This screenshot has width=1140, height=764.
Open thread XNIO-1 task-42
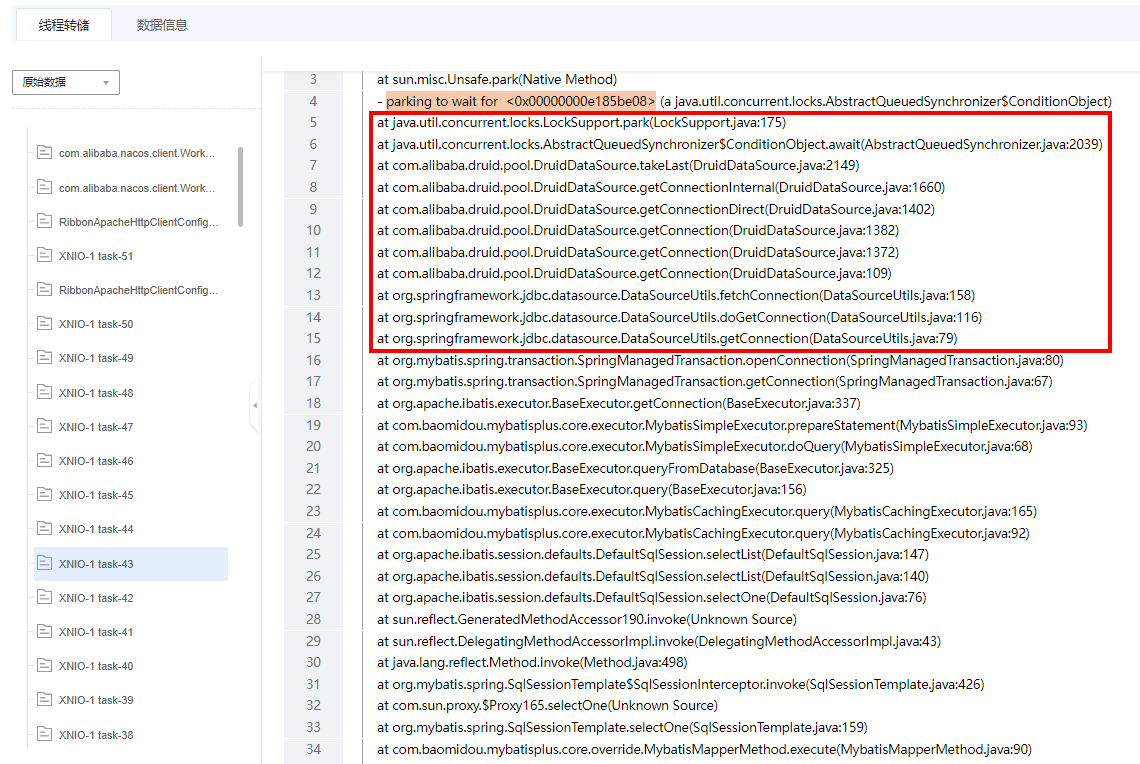coord(96,598)
